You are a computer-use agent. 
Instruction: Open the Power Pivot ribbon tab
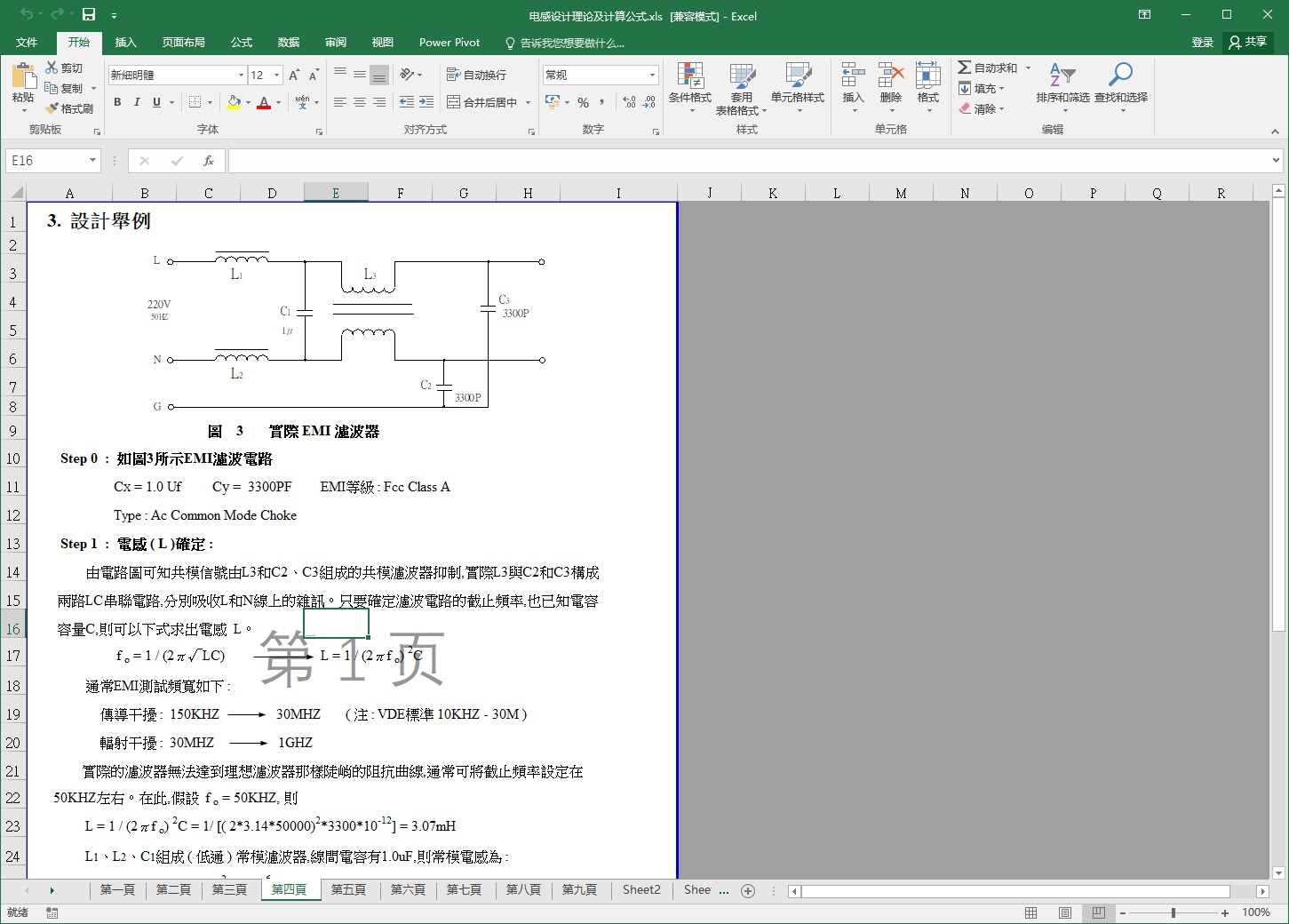(x=449, y=43)
